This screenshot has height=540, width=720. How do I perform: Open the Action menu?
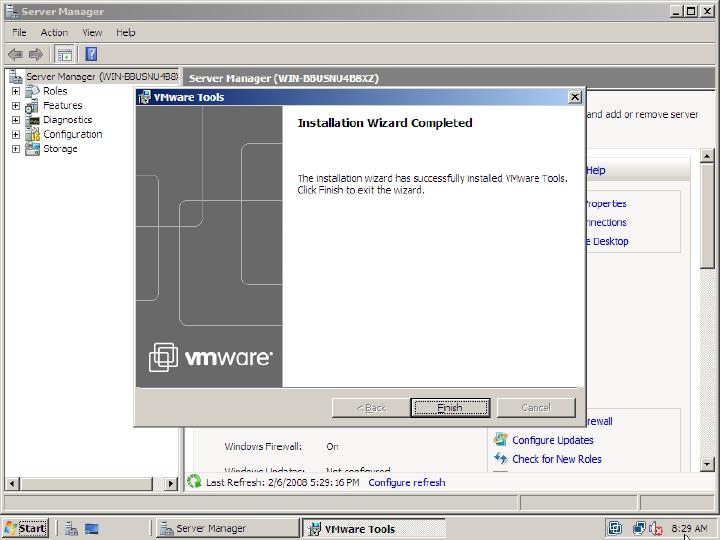click(54, 33)
